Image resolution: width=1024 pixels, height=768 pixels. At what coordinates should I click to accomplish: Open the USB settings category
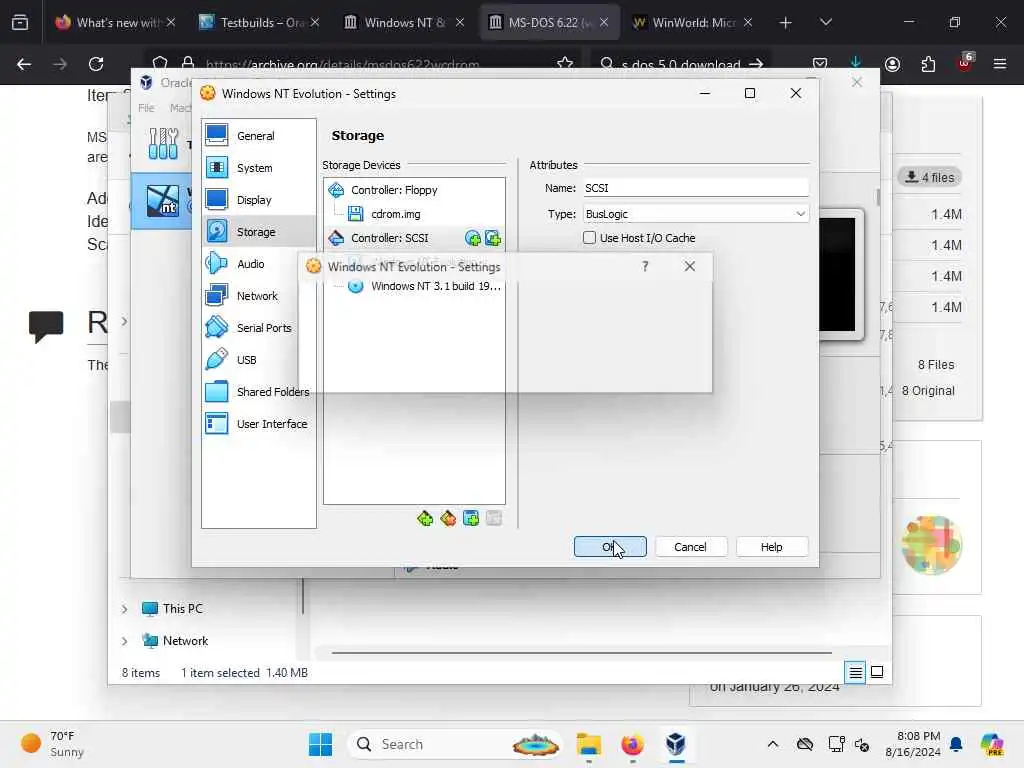[259, 360]
